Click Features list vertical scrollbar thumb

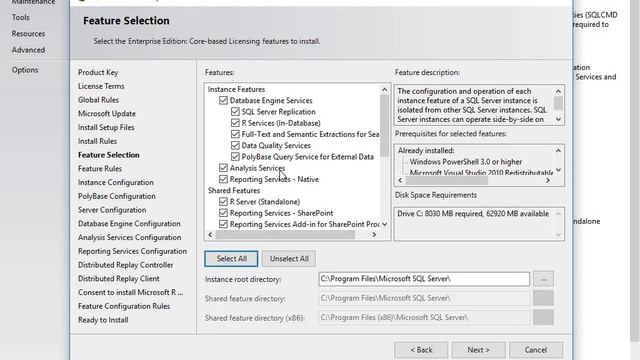point(384,126)
